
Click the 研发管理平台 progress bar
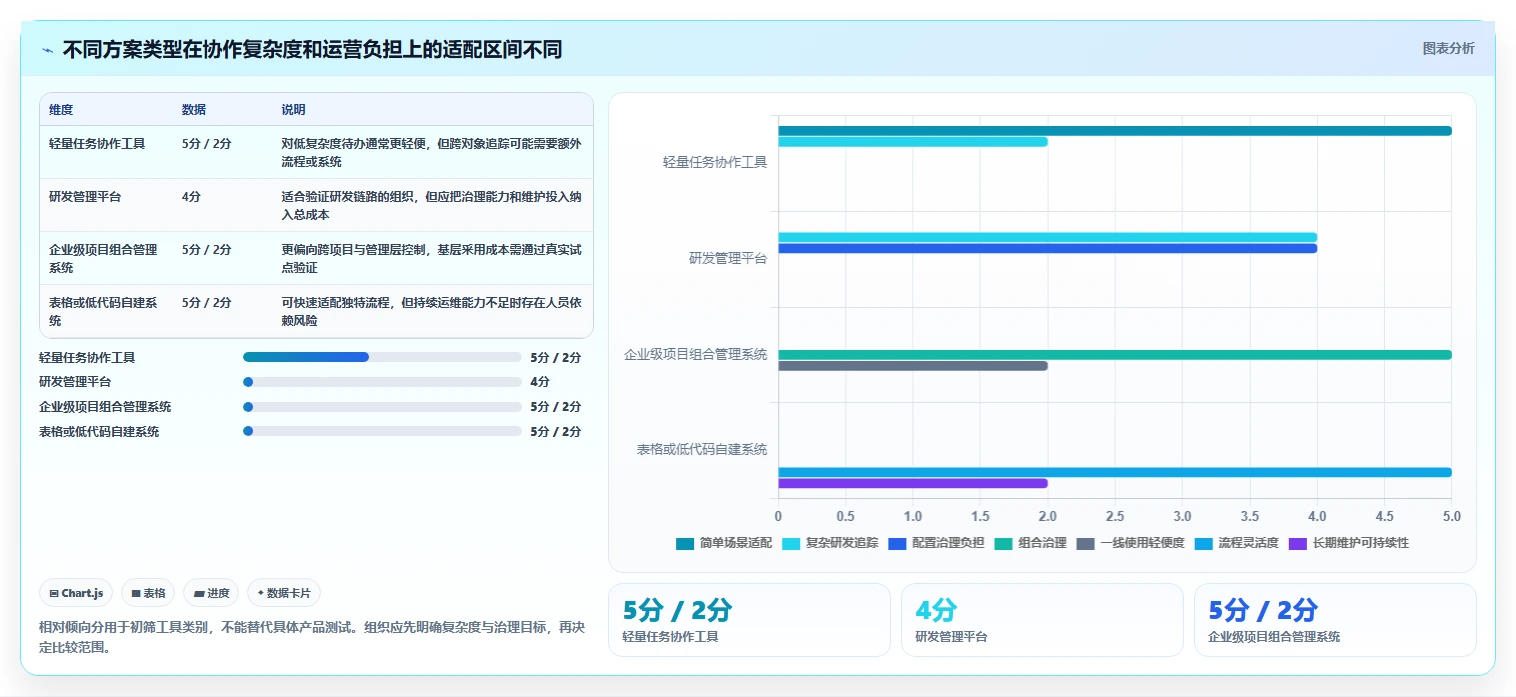click(382, 382)
